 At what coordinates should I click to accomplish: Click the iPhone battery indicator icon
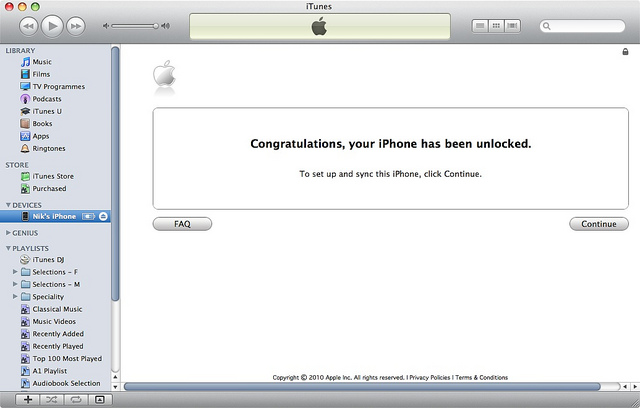(x=89, y=216)
